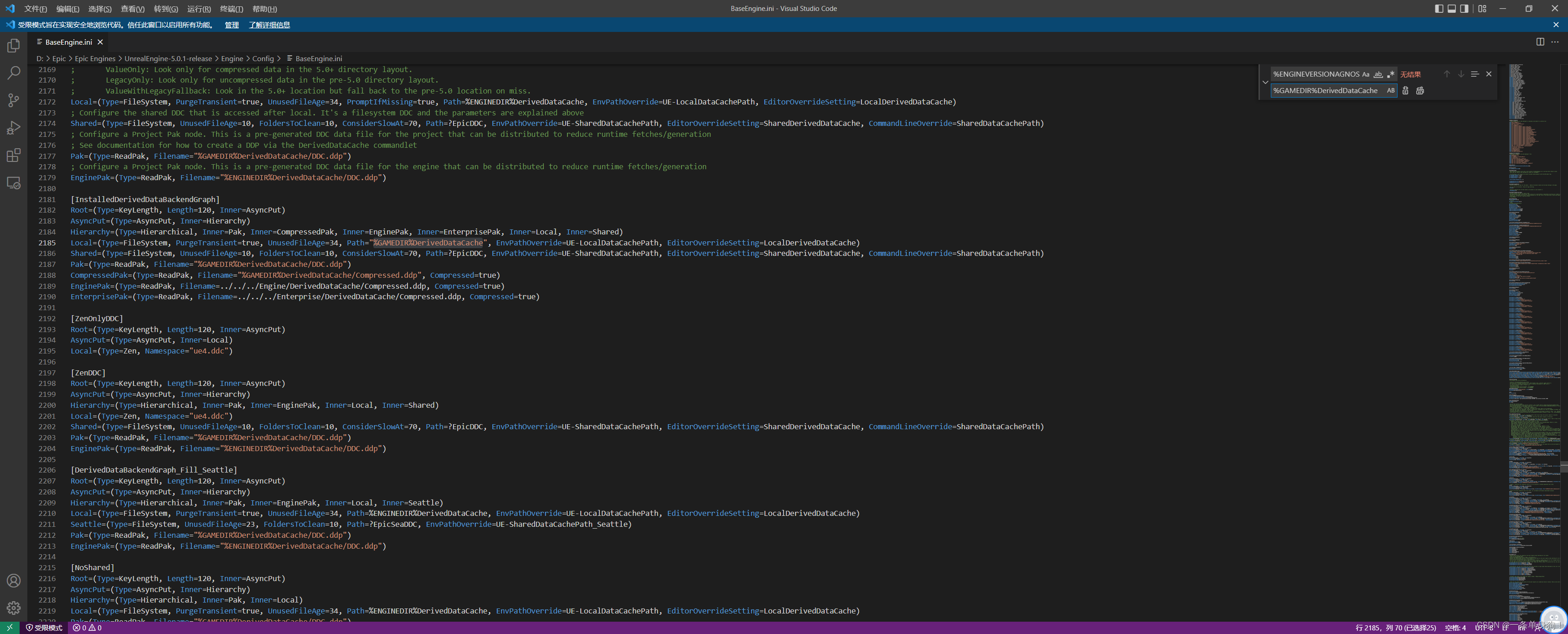The height and width of the screenshot is (634, 1568).
Task: Open the Extensions view
Action: [x=13, y=155]
